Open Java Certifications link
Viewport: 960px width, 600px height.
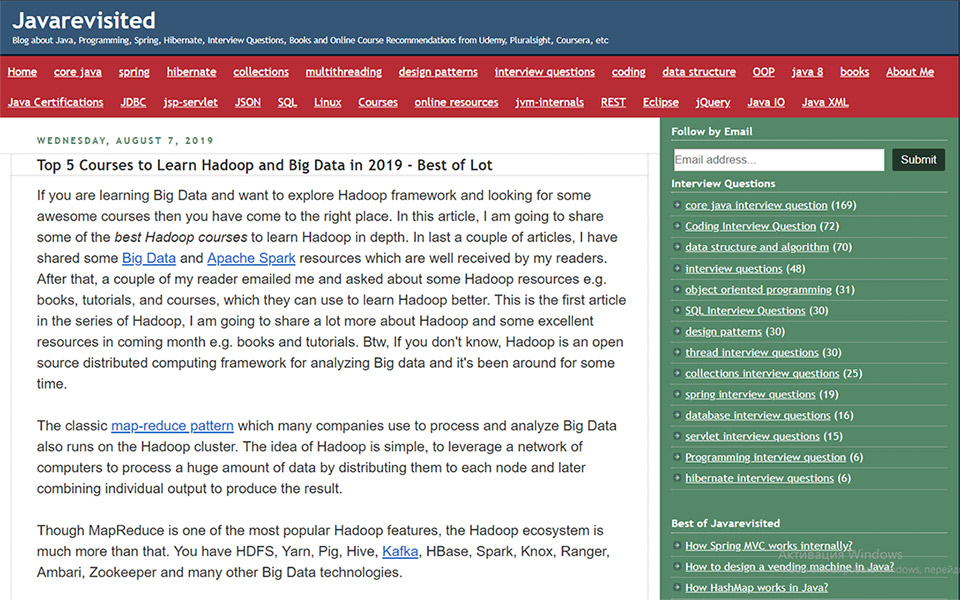coord(55,102)
